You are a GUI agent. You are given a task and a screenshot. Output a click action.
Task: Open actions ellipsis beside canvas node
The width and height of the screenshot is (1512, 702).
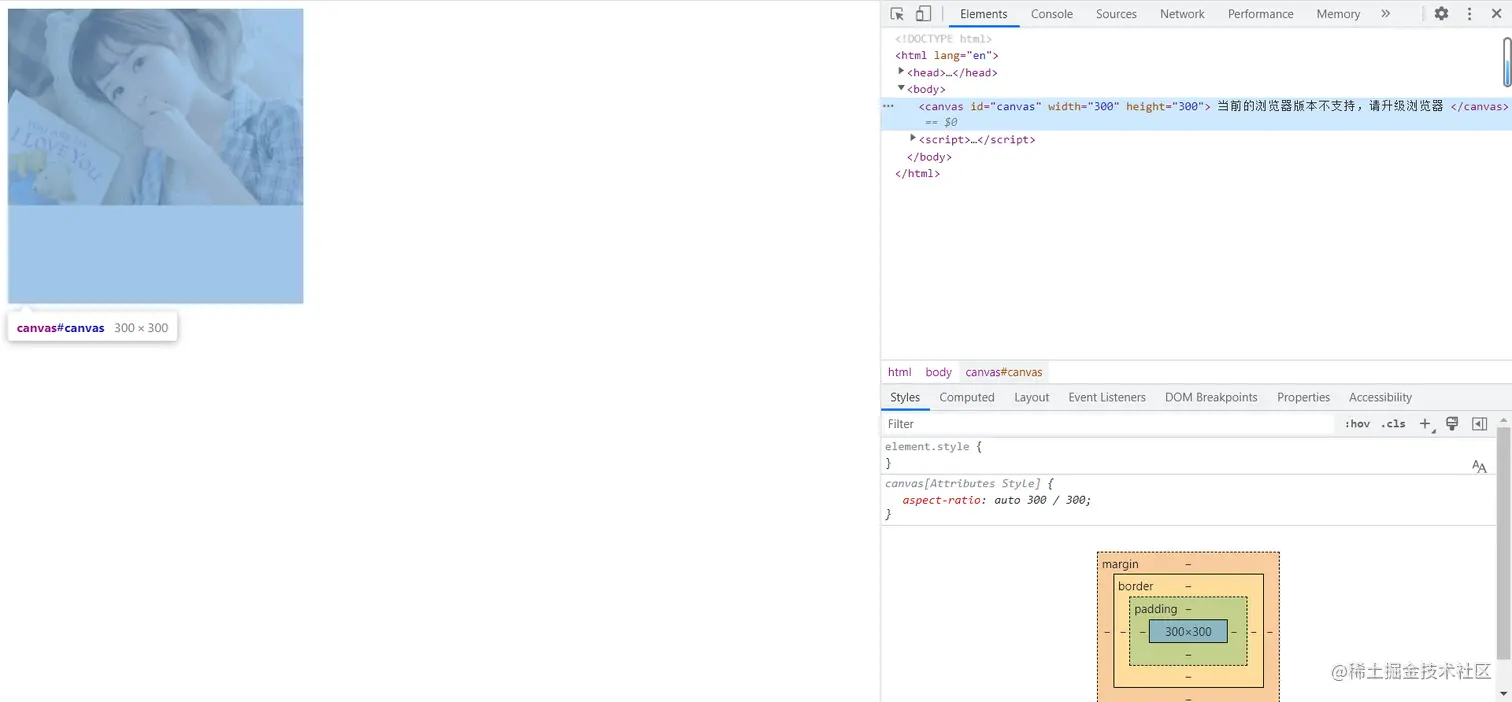[x=888, y=106]
